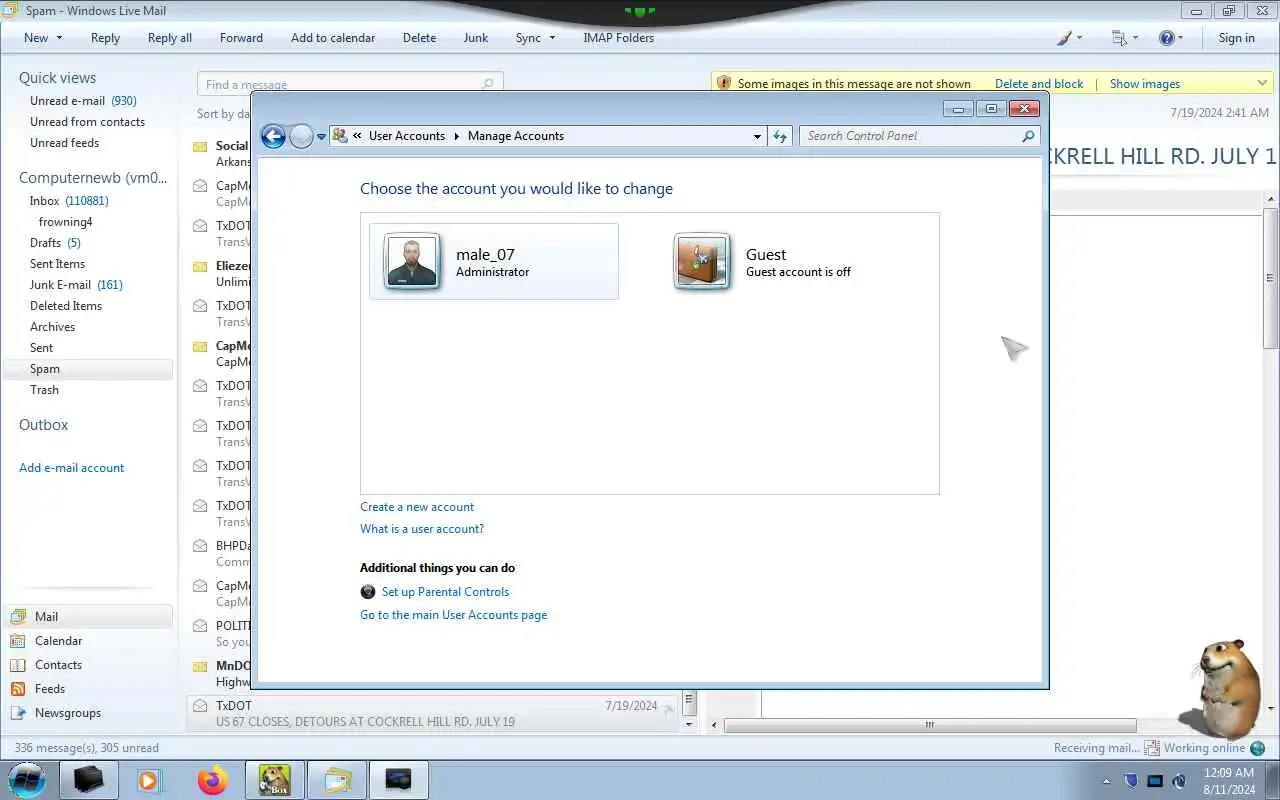Select the TxDOT US 67 CLOSES message
Viewport: 1280px width, 800px height.
432,713
